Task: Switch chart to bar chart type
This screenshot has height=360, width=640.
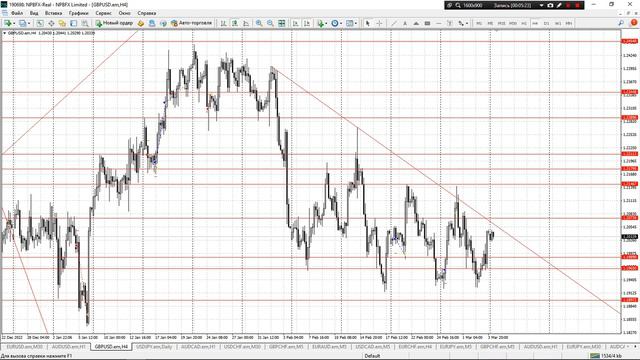Action: point(223,23)
